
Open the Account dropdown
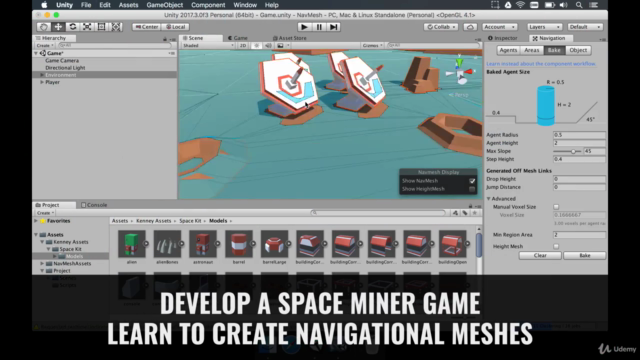tap(499, 27)
